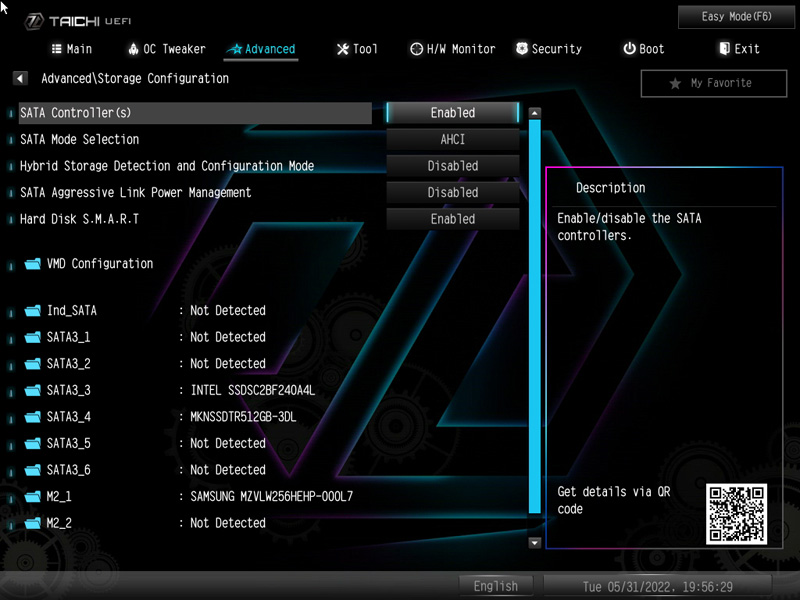Change SATA Aggressive Link Power Management value
The image size is (800, 600).
453,192
